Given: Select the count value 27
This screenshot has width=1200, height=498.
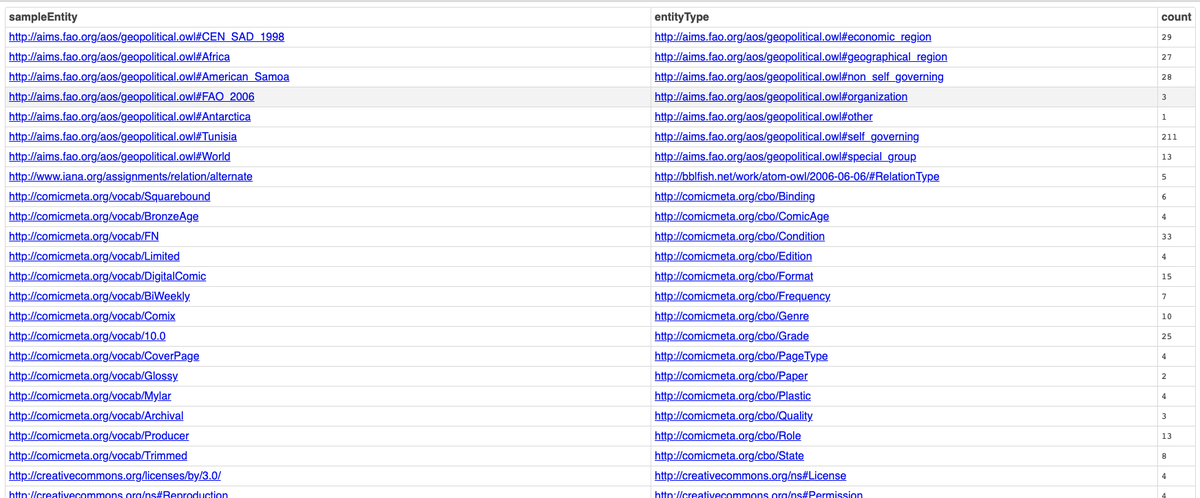Looking at the screenshot, I should click(x=1166, y=57).
